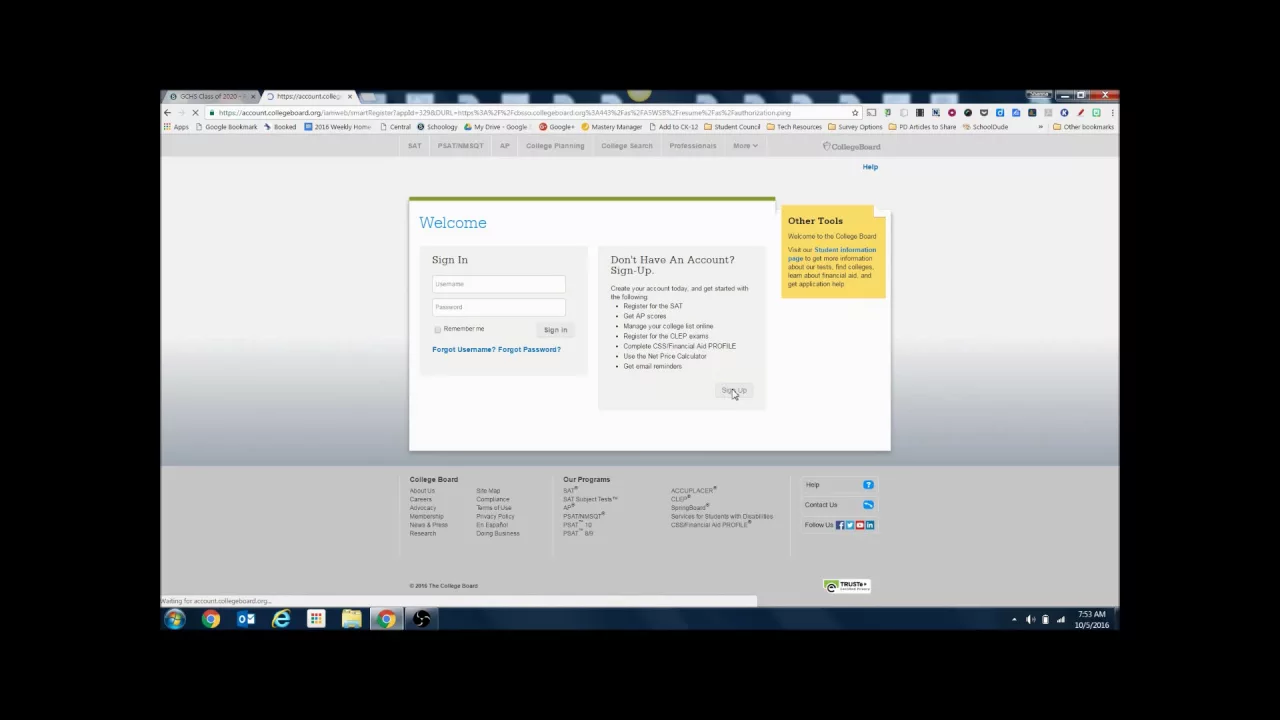Click the volume icon in system tray
1280x720 pixels.
(x=1030, y=620)
